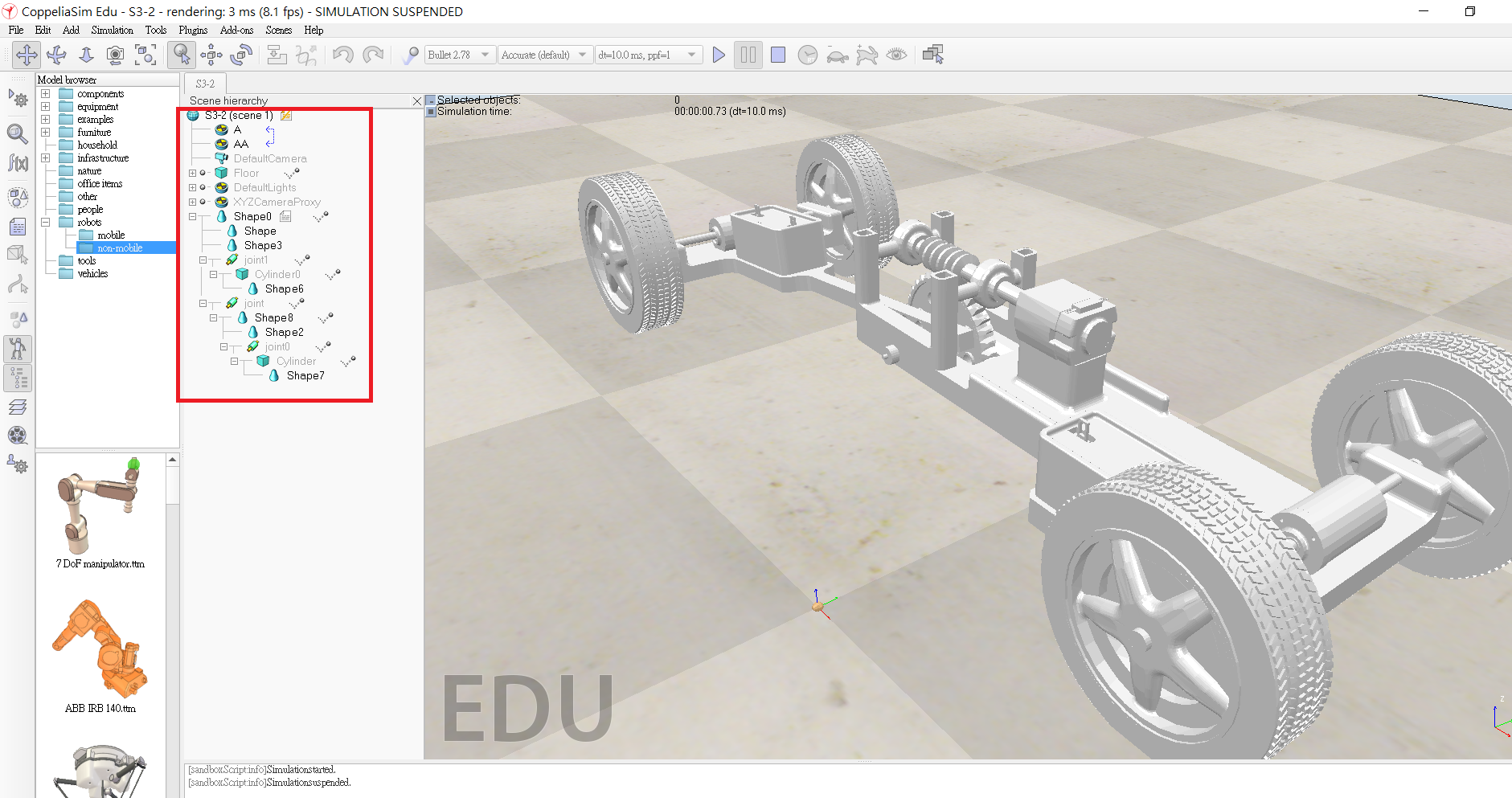Open the scene selector toolbar icon

pos(933,55)
